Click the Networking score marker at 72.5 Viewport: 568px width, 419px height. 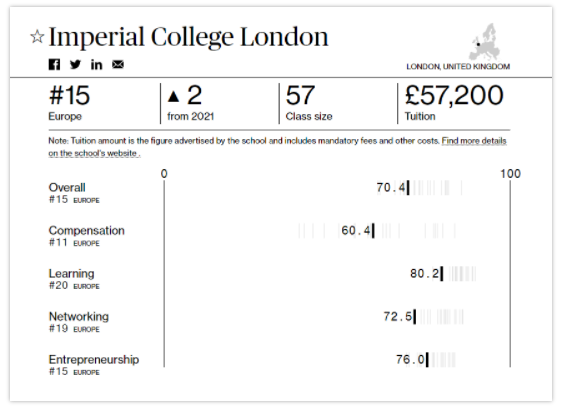(x=414, y=317)
